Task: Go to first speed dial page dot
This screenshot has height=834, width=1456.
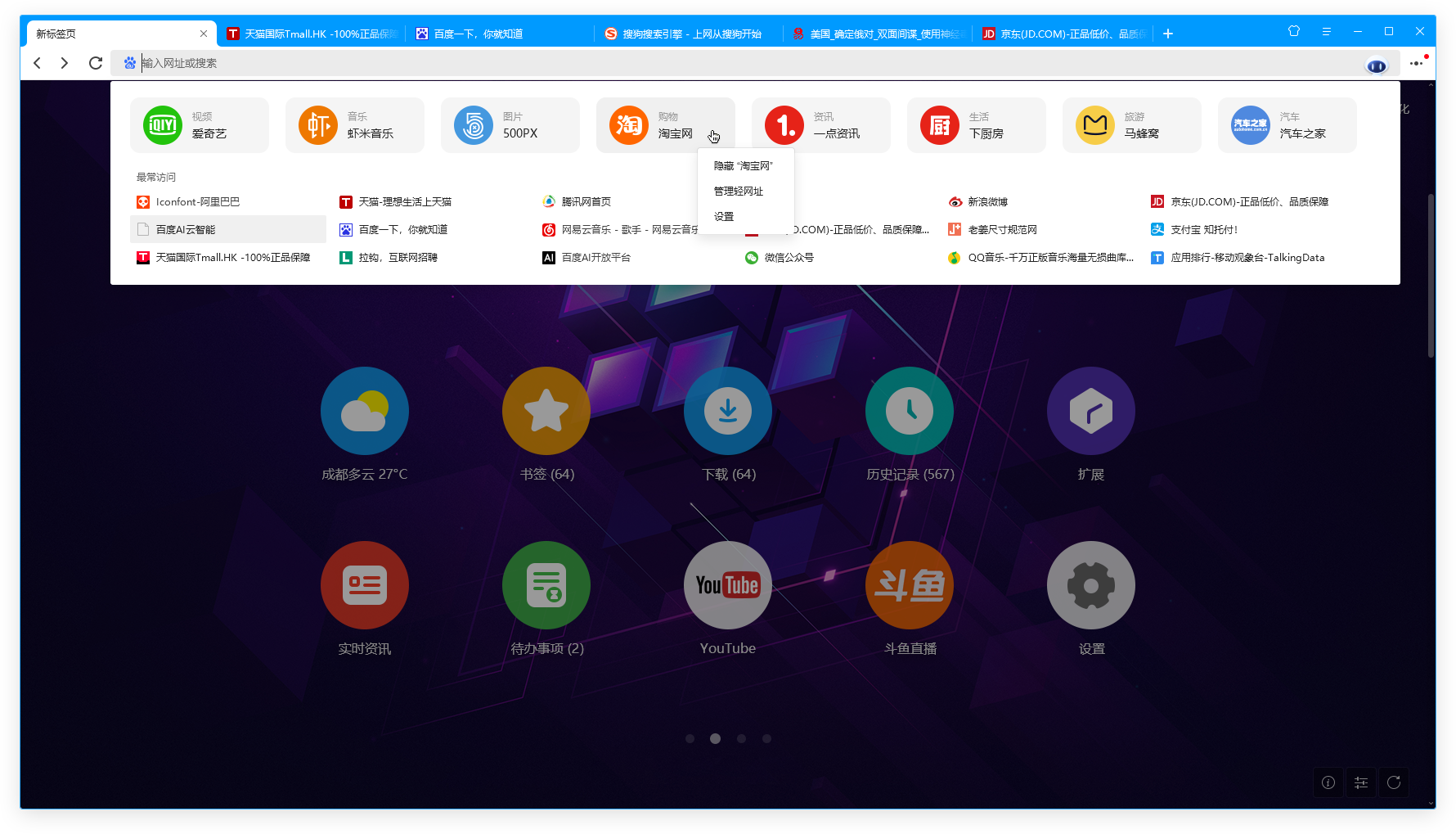Action: click(690, 738)
